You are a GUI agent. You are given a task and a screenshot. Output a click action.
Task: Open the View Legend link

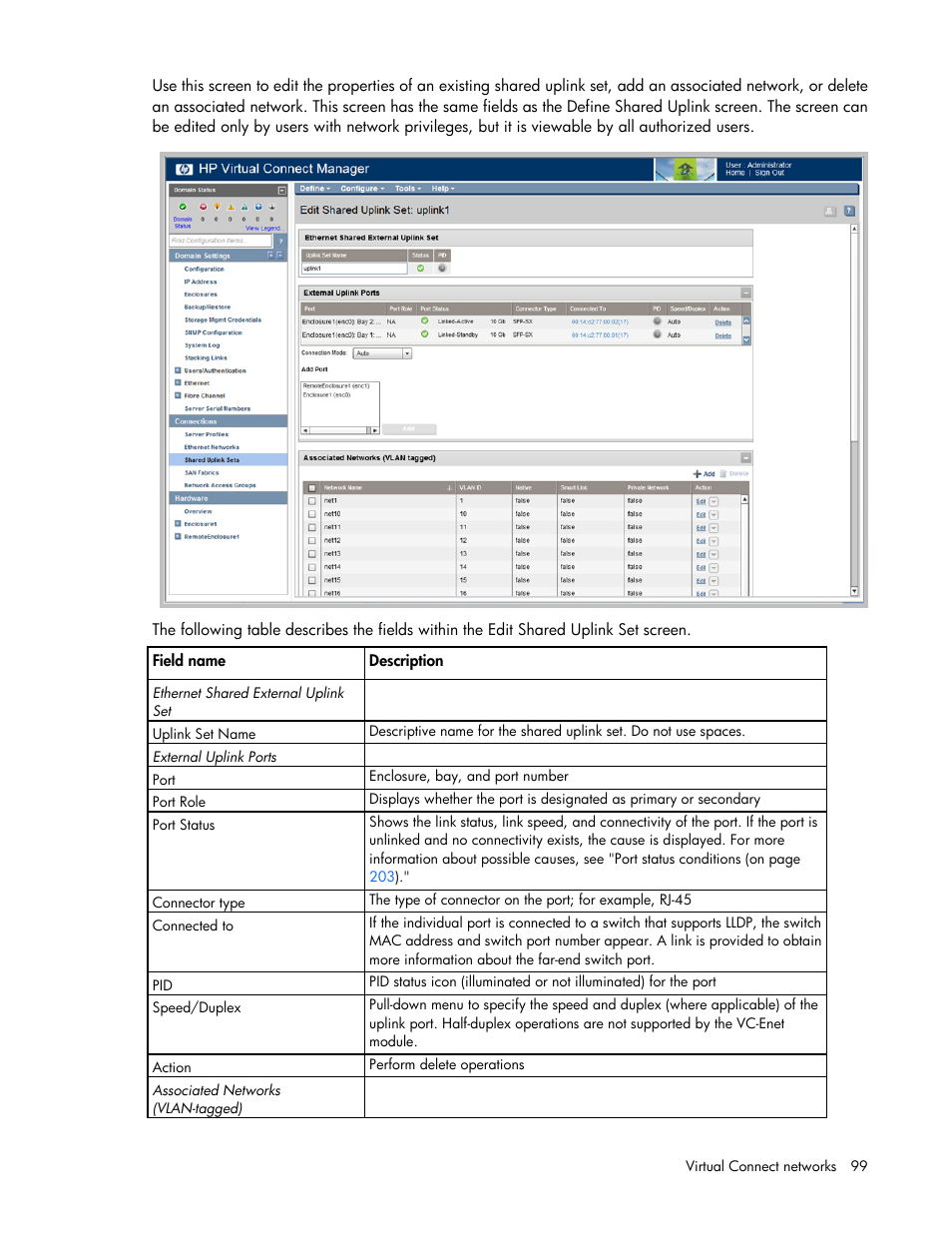coord(263,229)
